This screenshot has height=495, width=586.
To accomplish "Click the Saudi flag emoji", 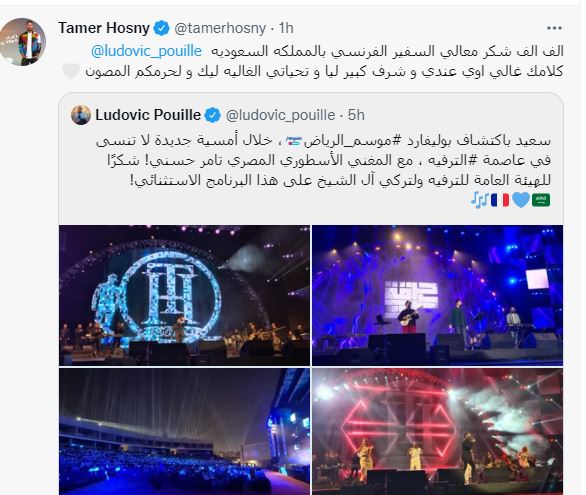I will [x=541, y=200].
